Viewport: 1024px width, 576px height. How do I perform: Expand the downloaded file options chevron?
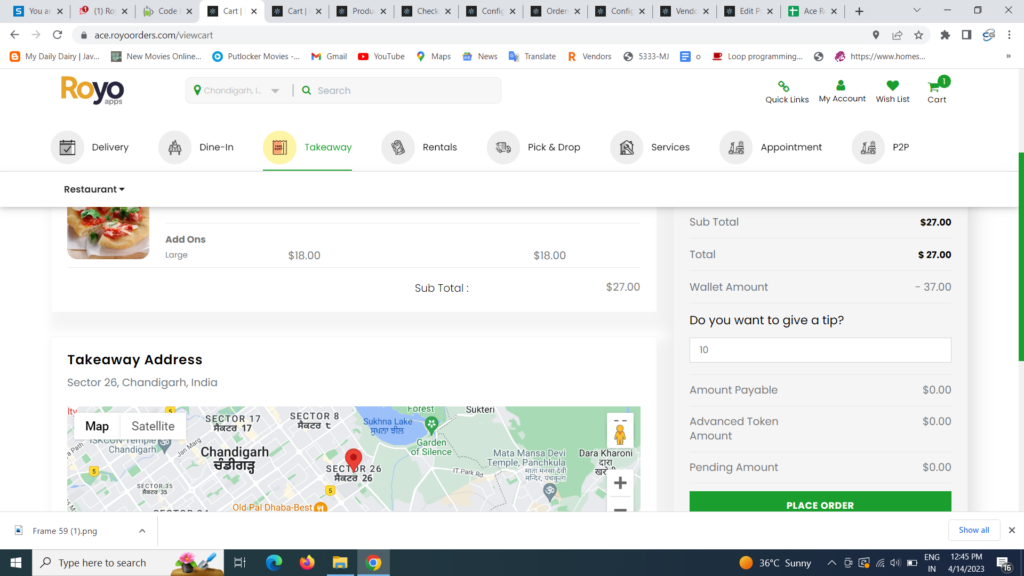[x=142, y=531]
